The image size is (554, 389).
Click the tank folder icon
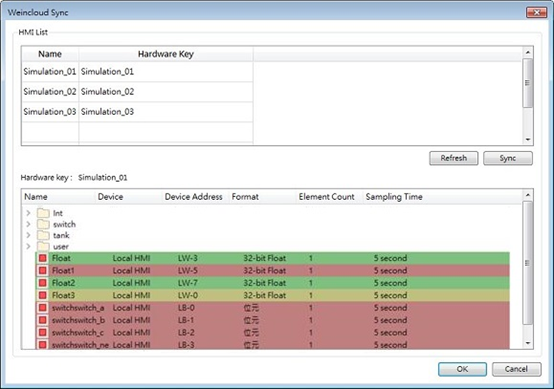tap(43, 235)
